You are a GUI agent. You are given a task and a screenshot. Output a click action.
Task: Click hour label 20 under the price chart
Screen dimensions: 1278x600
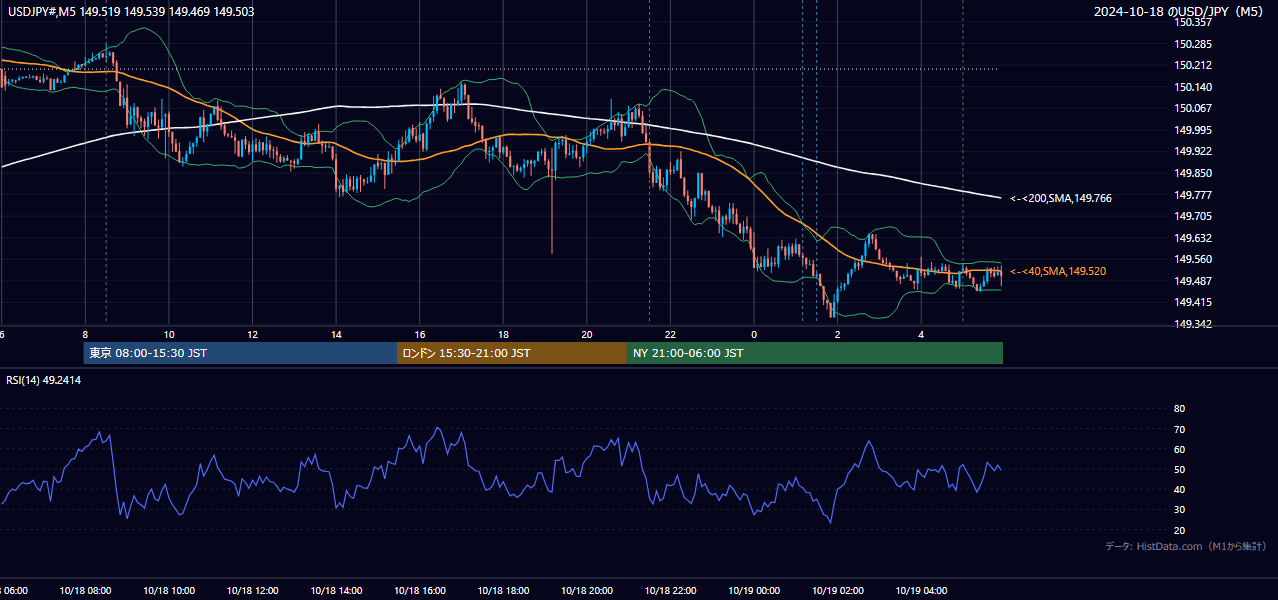tap(587, 334)
